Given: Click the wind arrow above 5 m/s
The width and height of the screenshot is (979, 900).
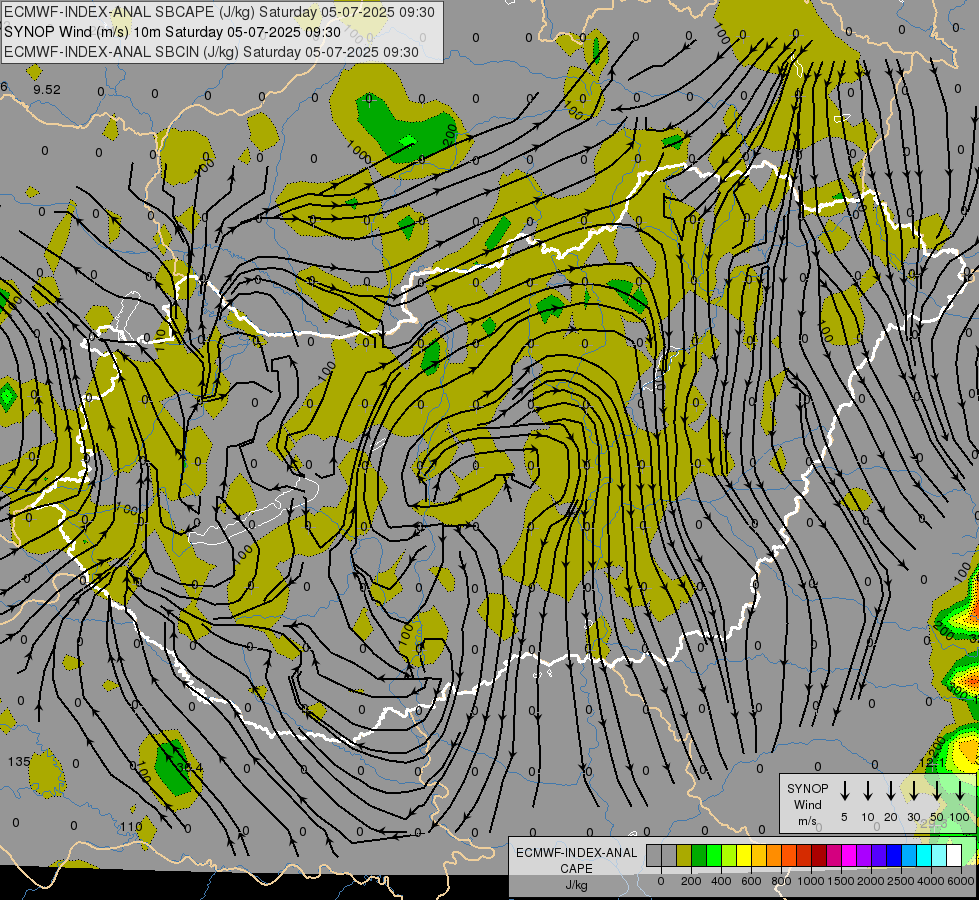Looking at the screenshot, I should tap(844, 790).
